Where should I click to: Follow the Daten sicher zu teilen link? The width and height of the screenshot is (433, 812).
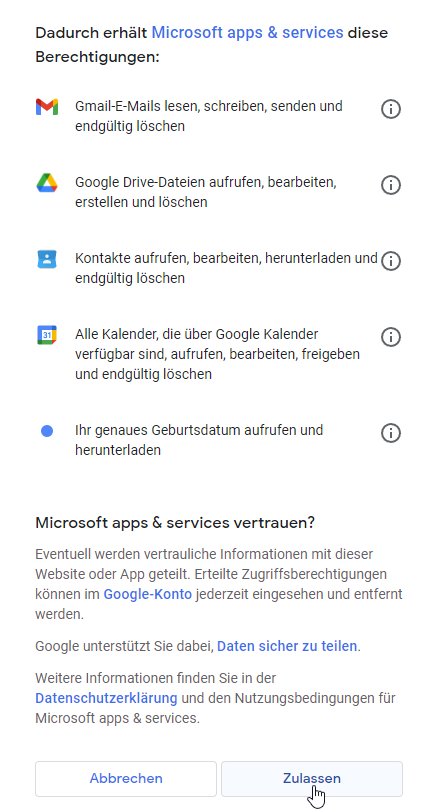pos(287,646)
